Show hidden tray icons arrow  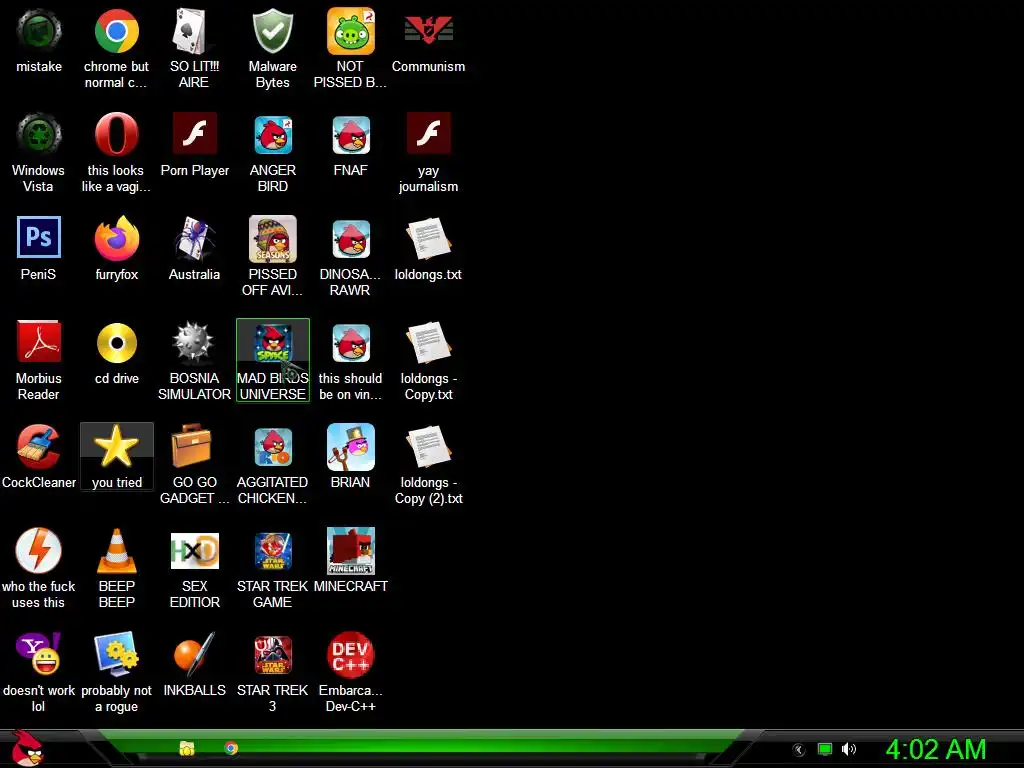(799, 750)
